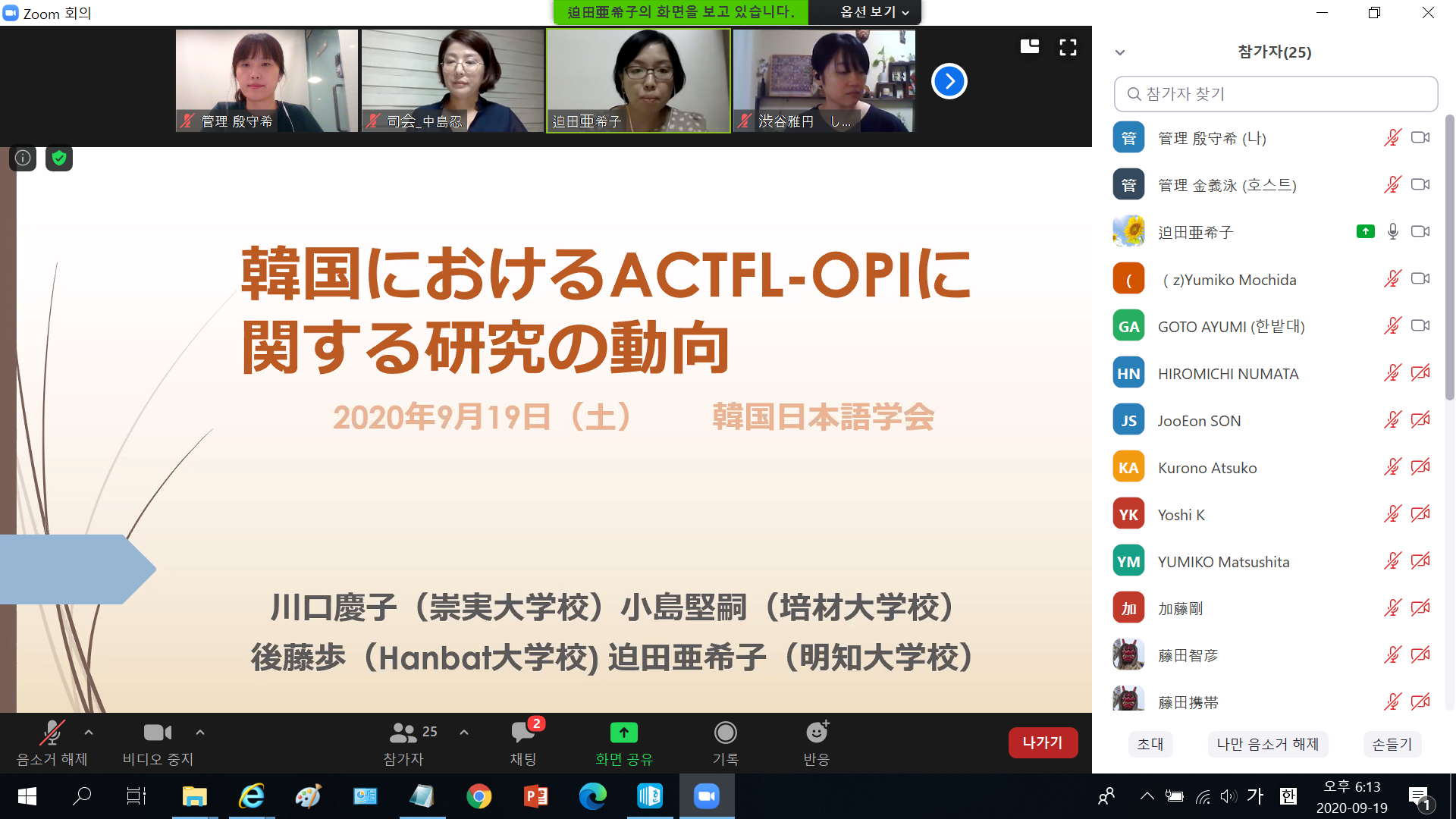Image resolution: width=1456 pixels, height=819 pixels.
Task: Click 참가자 찾기 search field
Action: 1276,94
